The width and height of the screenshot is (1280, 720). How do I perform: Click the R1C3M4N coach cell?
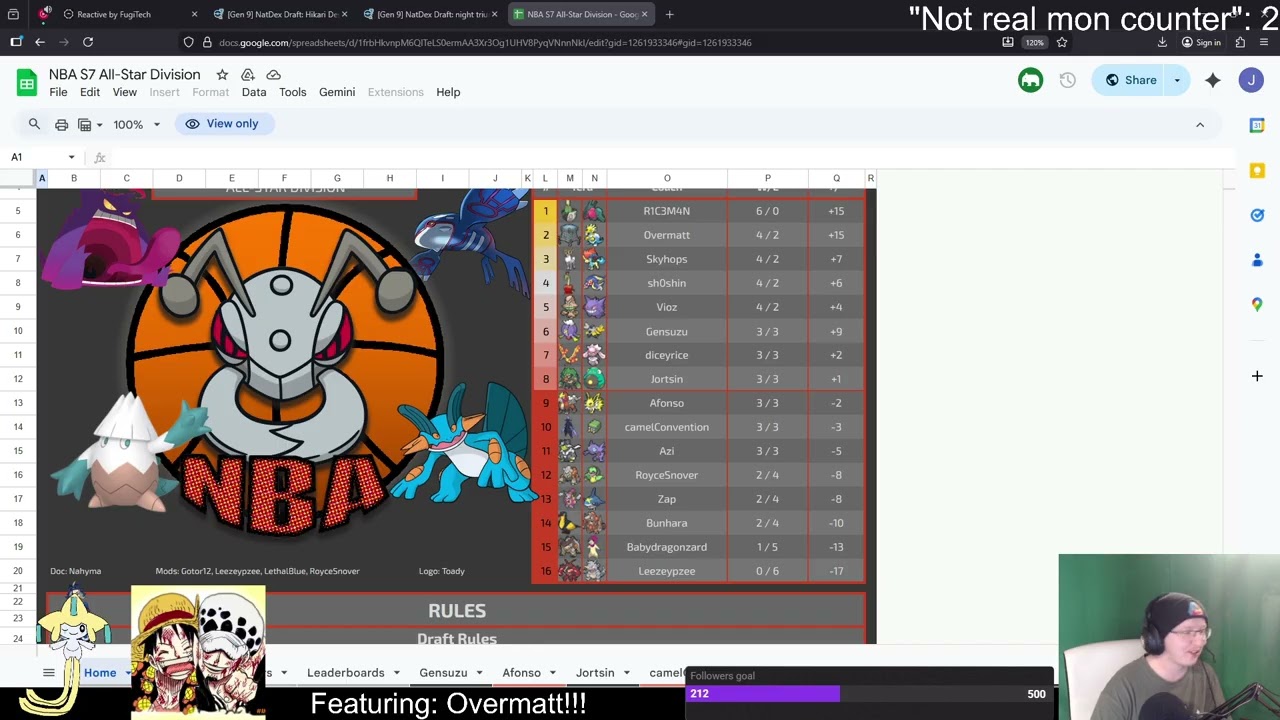667,211
